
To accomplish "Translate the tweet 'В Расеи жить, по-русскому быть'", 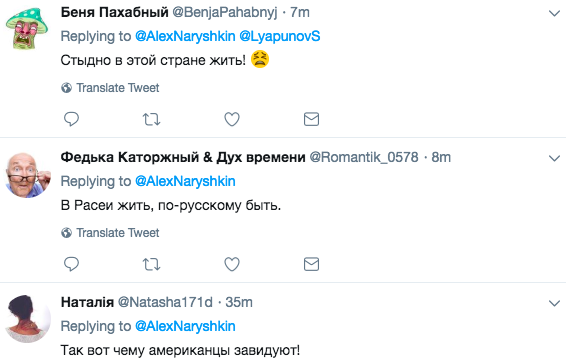I will [110, 233].
